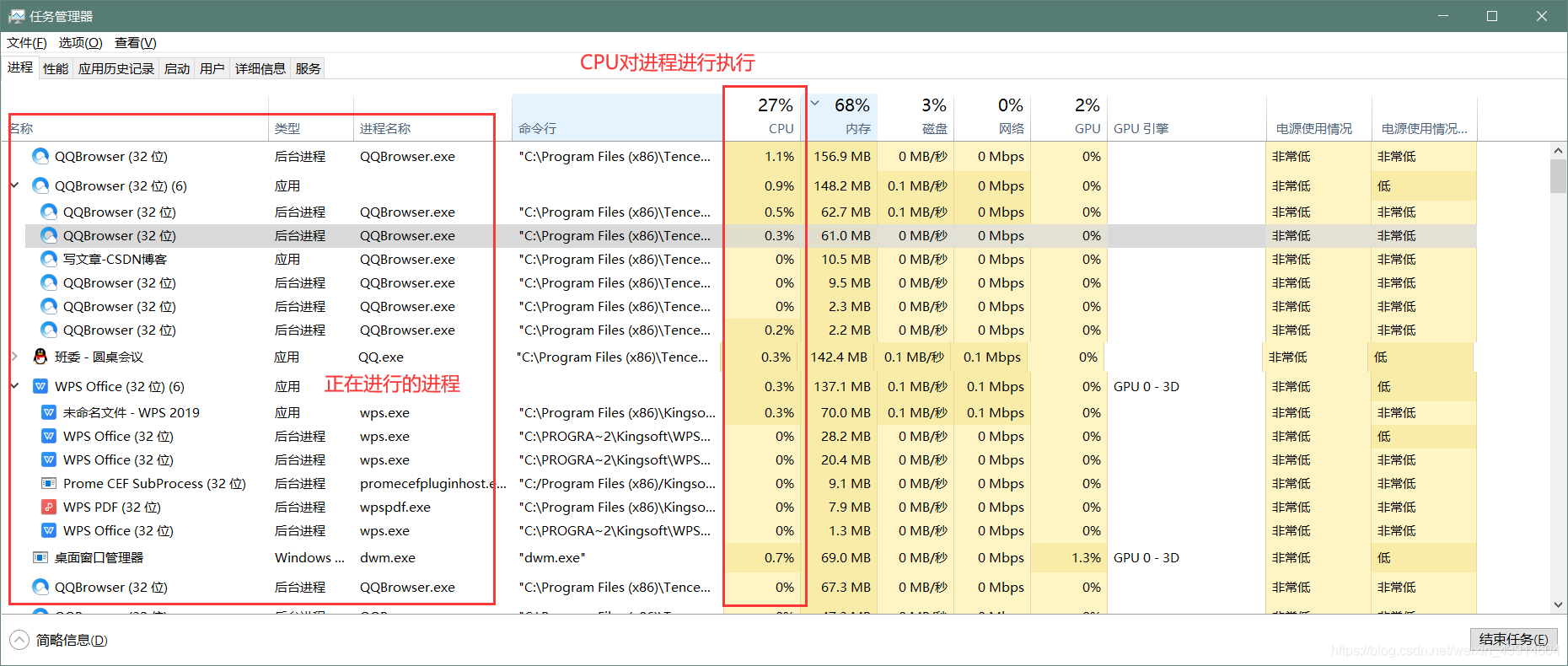Screen dimensions: 1568x666
Task: Click the QQBrowser icon in the 9.5 MB row
Action: tap(49, 282)
